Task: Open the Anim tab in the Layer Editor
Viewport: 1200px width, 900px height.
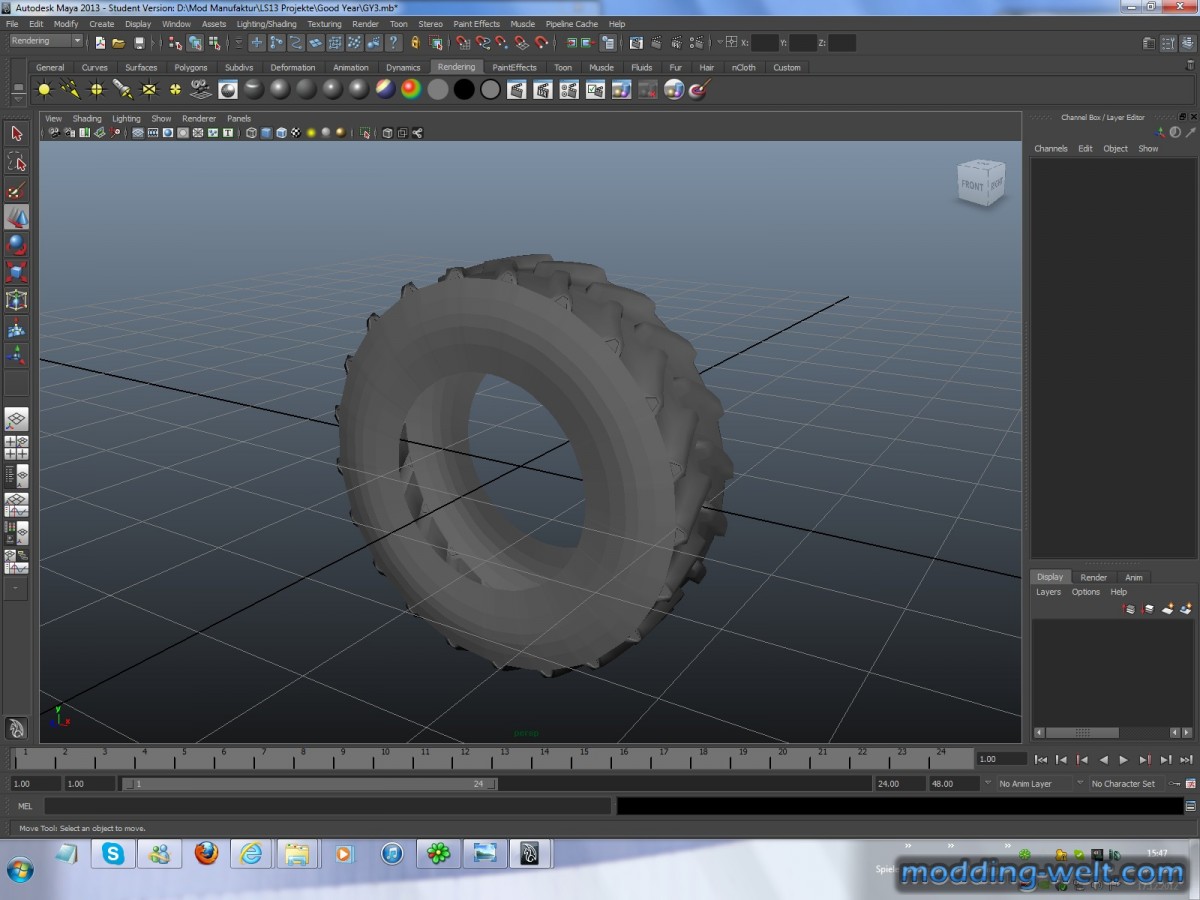Action: 1134,577
